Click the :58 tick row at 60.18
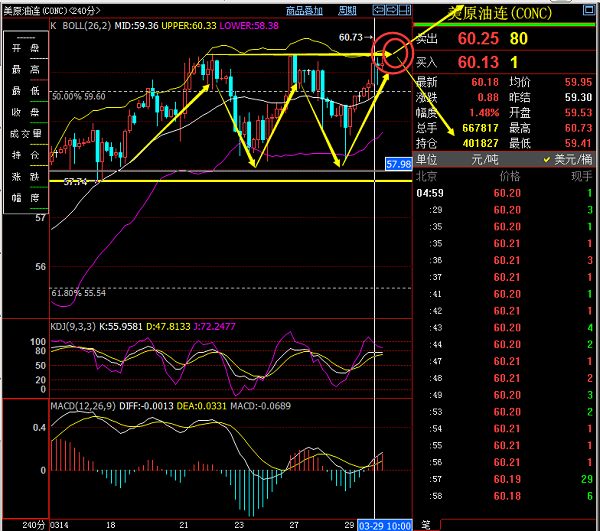The image size is (600, 531). pyautogui.click(x=504, y=496)
